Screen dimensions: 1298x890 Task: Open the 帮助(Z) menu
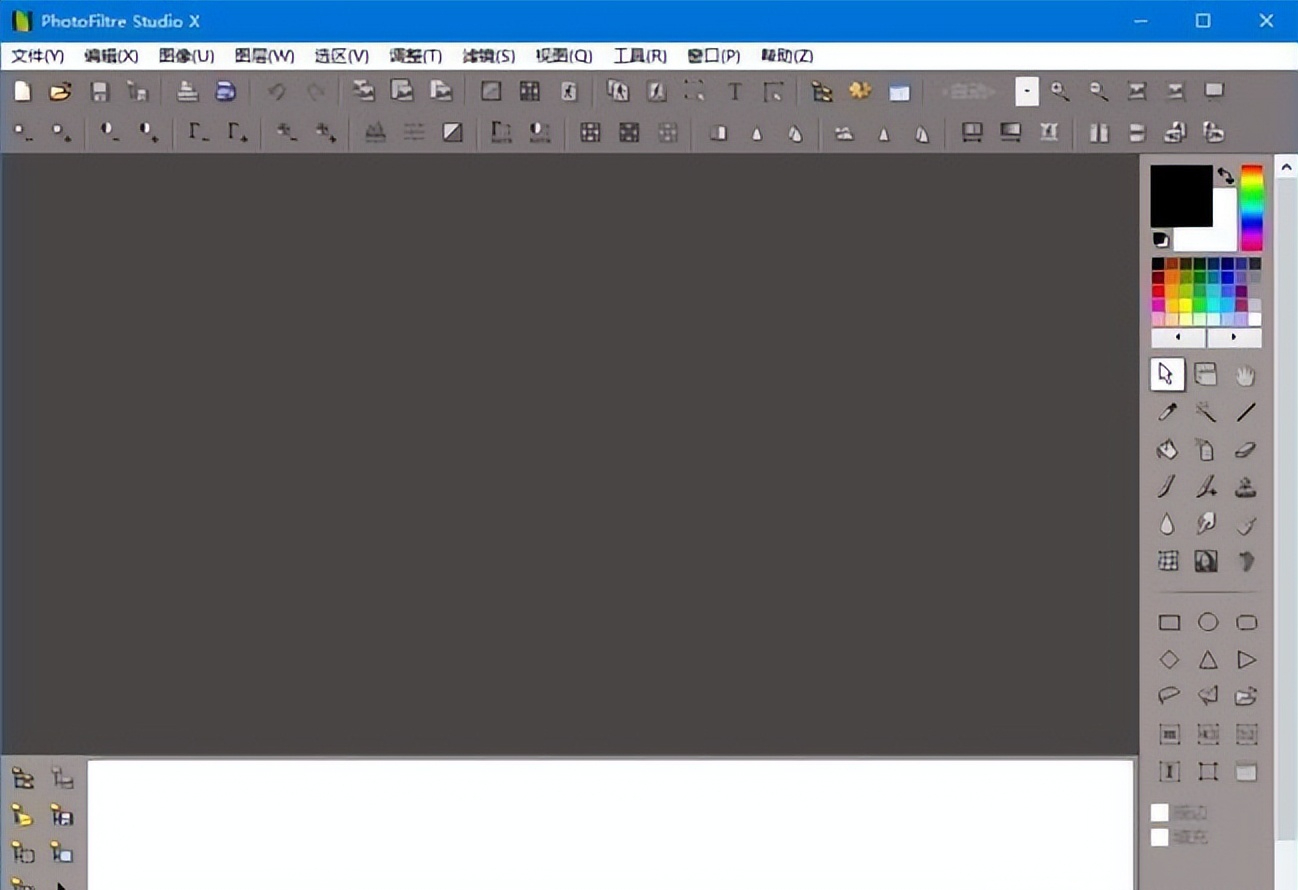pyautogui.click(x=787, y=56)
